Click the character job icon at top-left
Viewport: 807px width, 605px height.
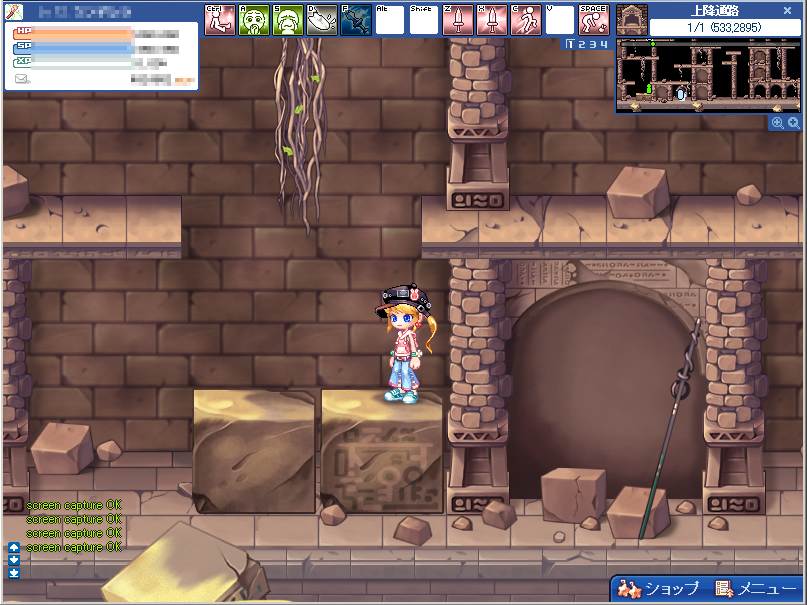click(x=13, y=11)
